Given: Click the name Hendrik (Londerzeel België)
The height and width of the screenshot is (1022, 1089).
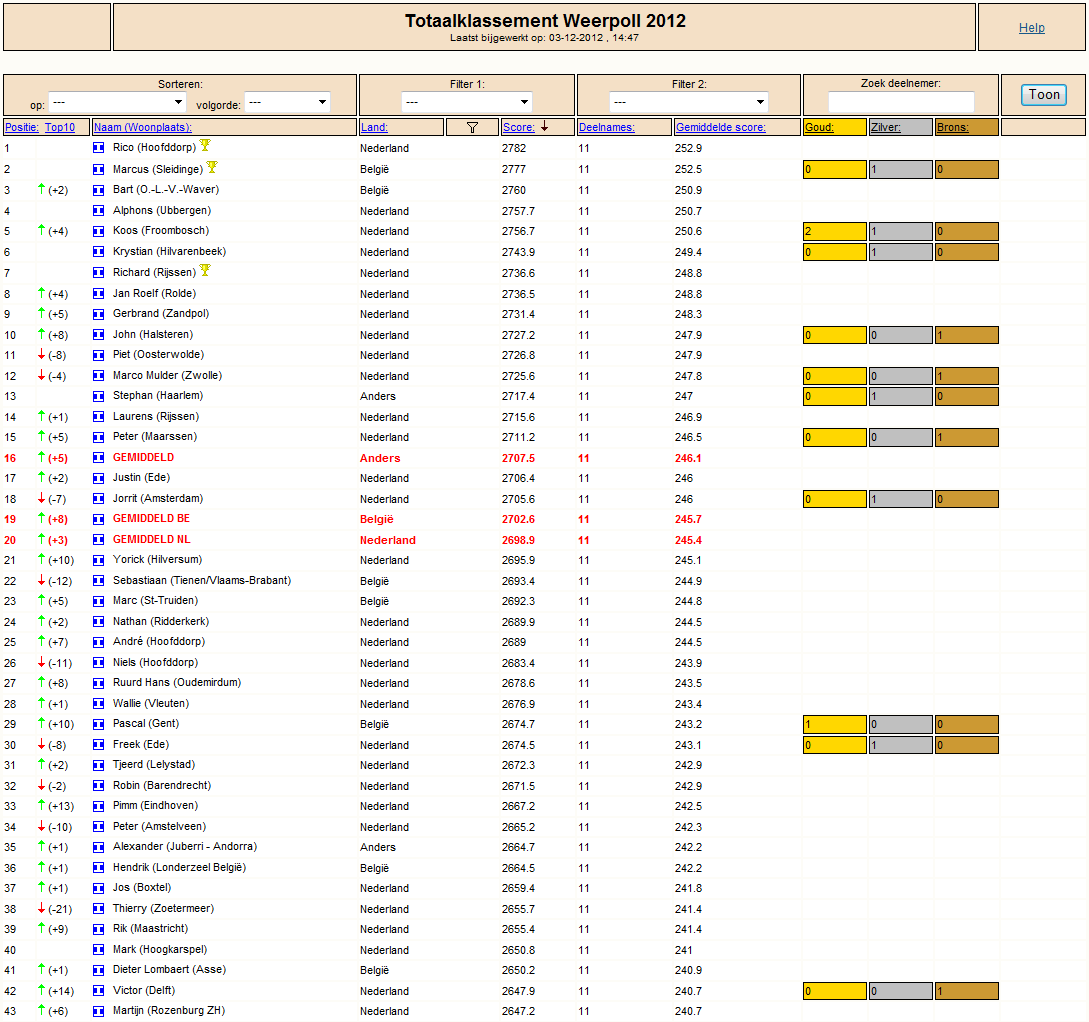Looking at the screenshot, I should coord(179,867).
